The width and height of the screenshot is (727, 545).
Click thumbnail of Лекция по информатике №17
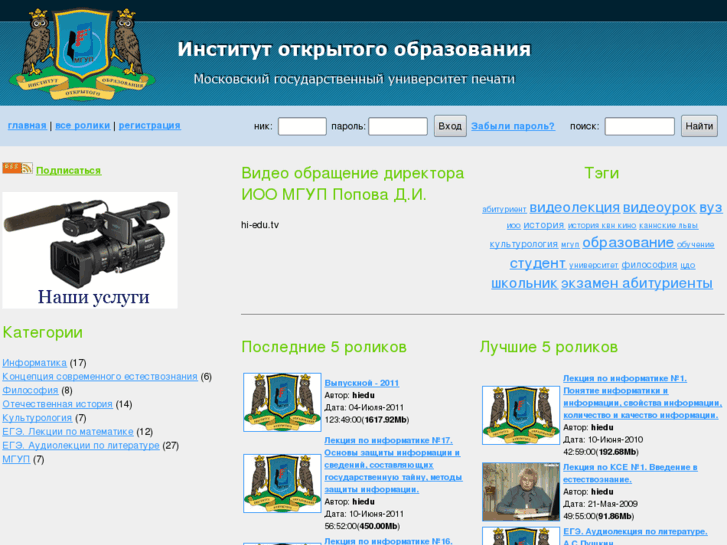pos(282,483)
